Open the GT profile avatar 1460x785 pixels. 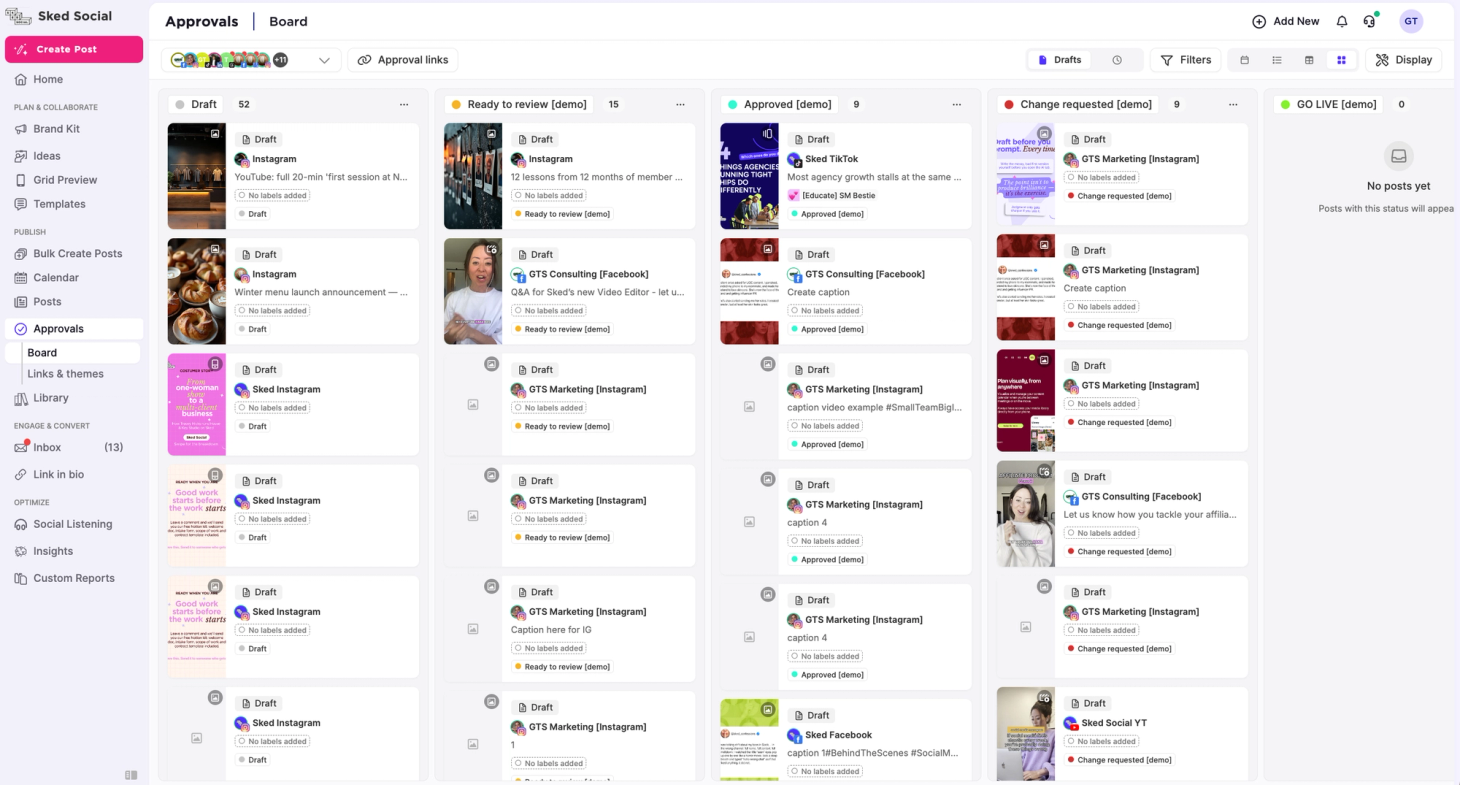tap(1411, 21)
